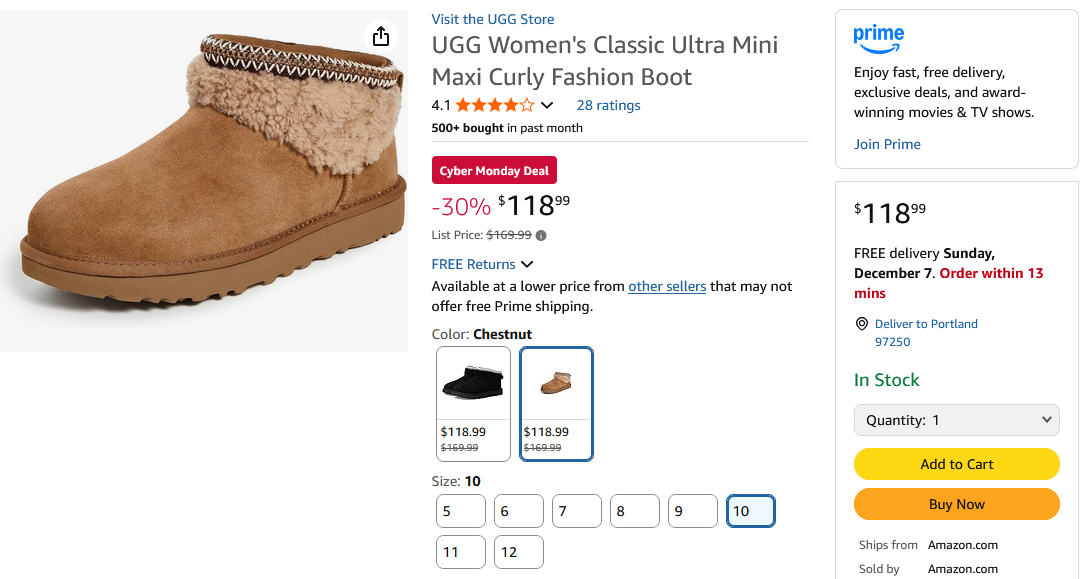Select size 8
The image size is (1092, 579).
click(635, 511)
